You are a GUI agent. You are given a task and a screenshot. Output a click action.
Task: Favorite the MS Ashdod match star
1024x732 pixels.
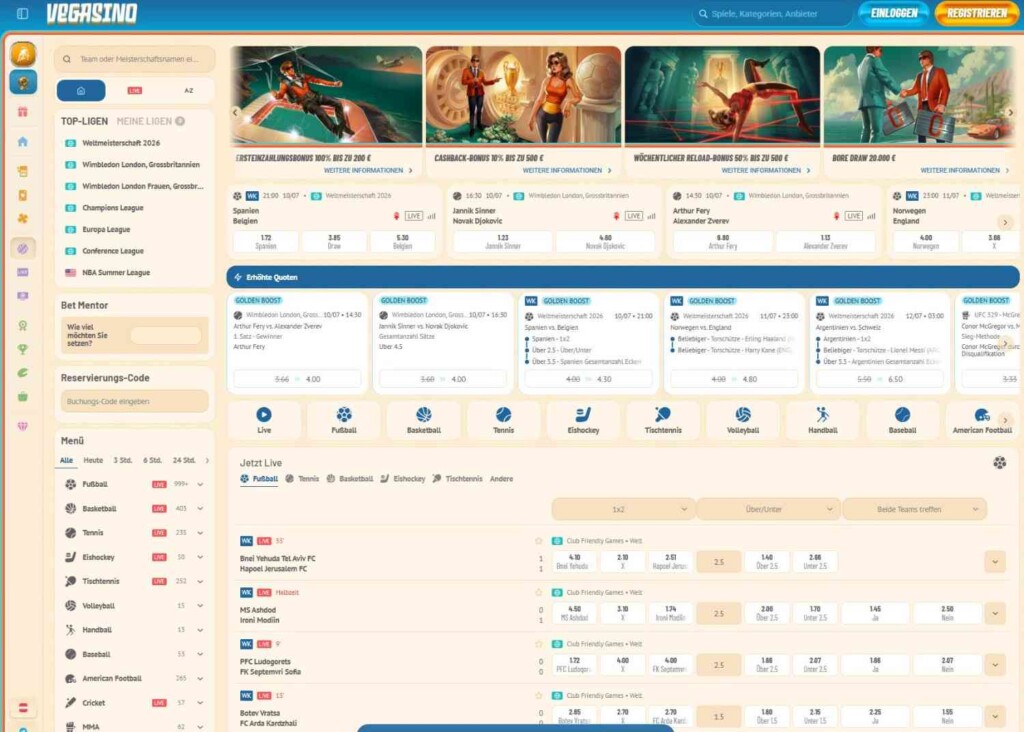click(x=538, y=592)
